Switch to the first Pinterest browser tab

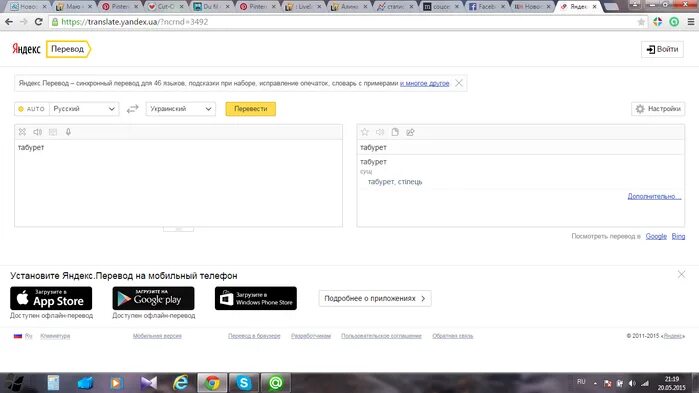click(120, 7)
